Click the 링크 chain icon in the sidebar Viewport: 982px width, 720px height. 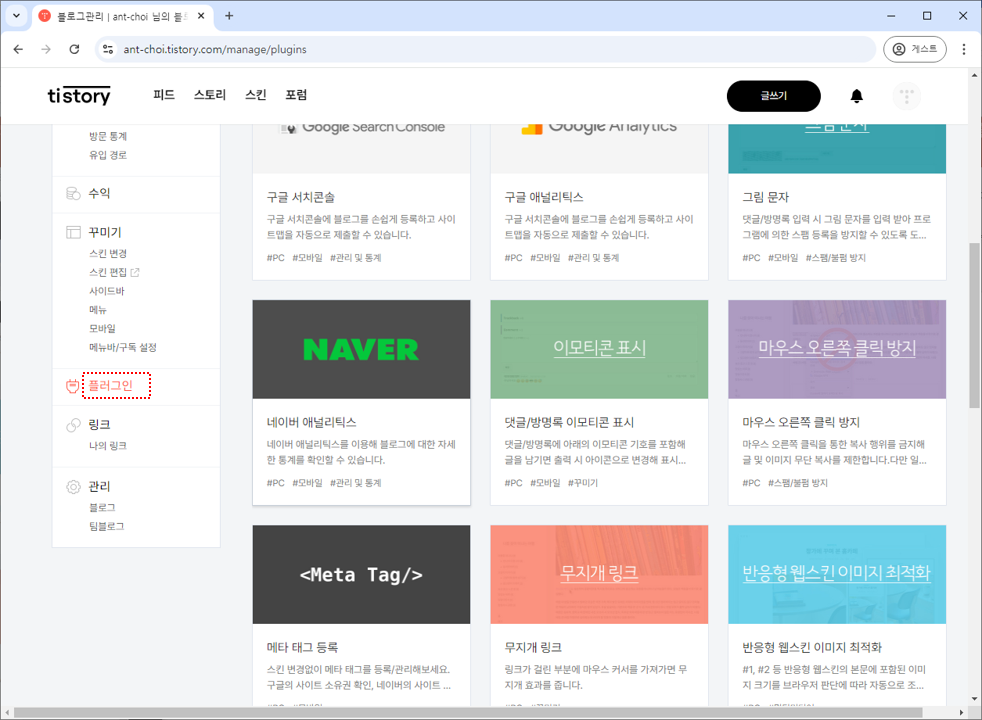click(73, 425)
